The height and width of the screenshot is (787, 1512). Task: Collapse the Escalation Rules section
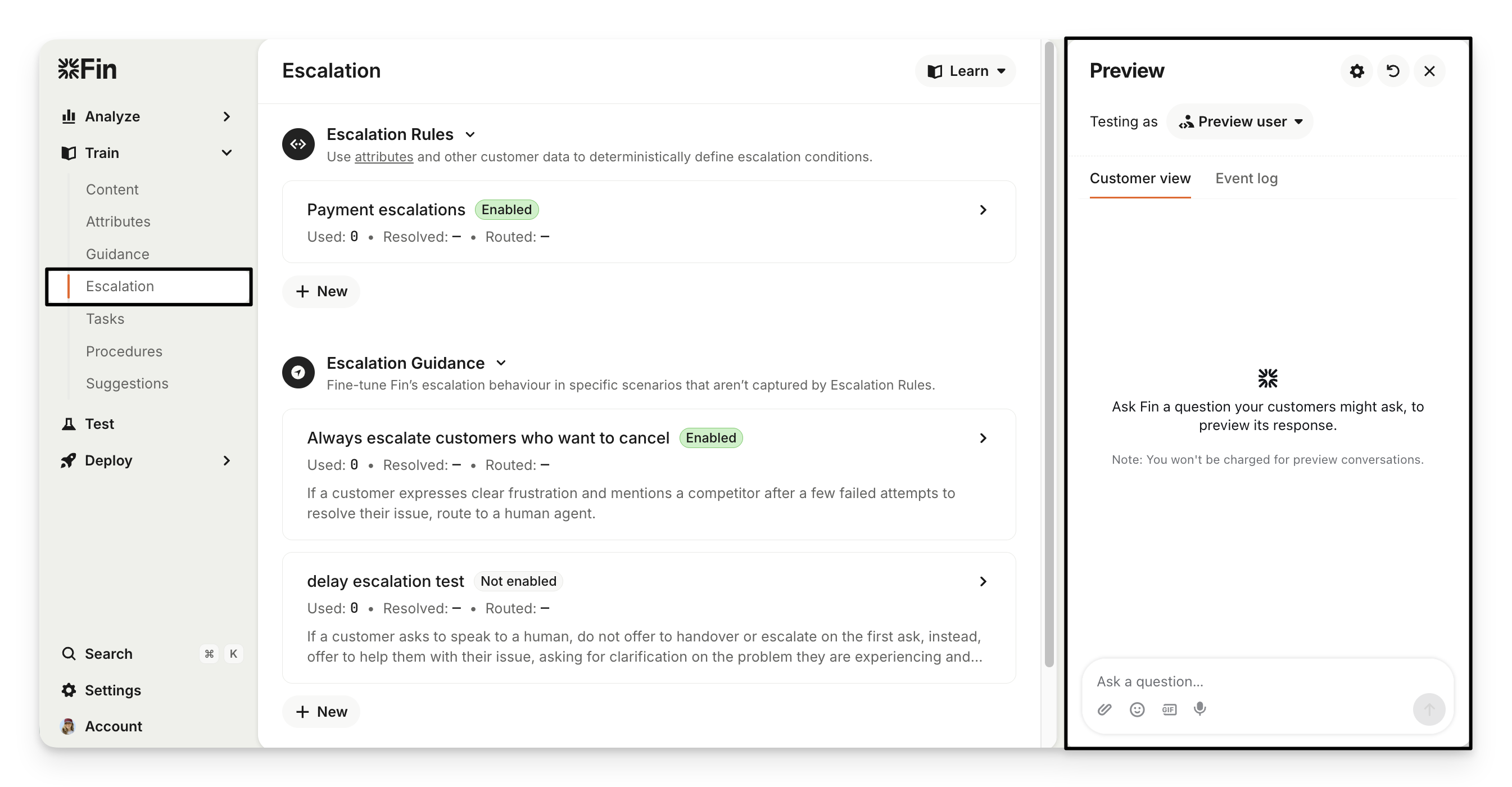[469, 134]
